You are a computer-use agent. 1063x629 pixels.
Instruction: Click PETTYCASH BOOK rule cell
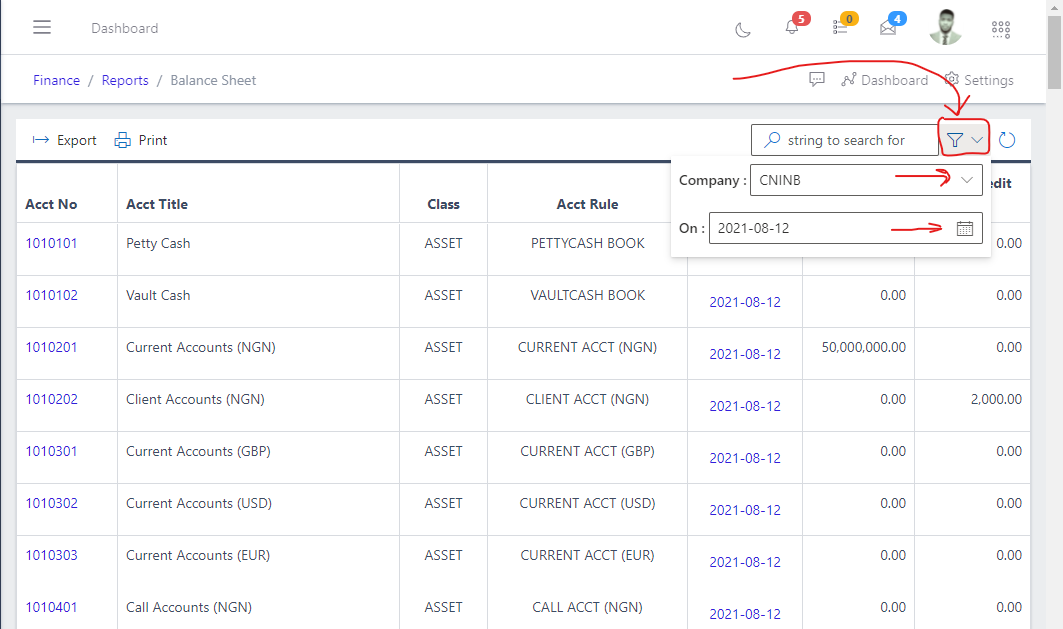(587, 243)
